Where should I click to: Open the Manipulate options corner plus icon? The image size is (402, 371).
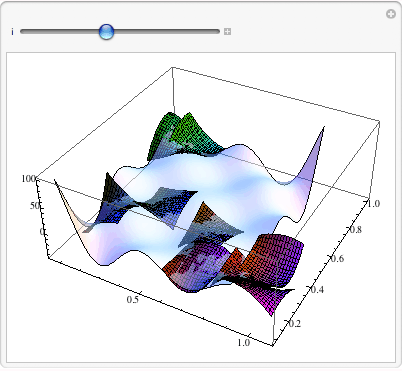coord(391,14)
